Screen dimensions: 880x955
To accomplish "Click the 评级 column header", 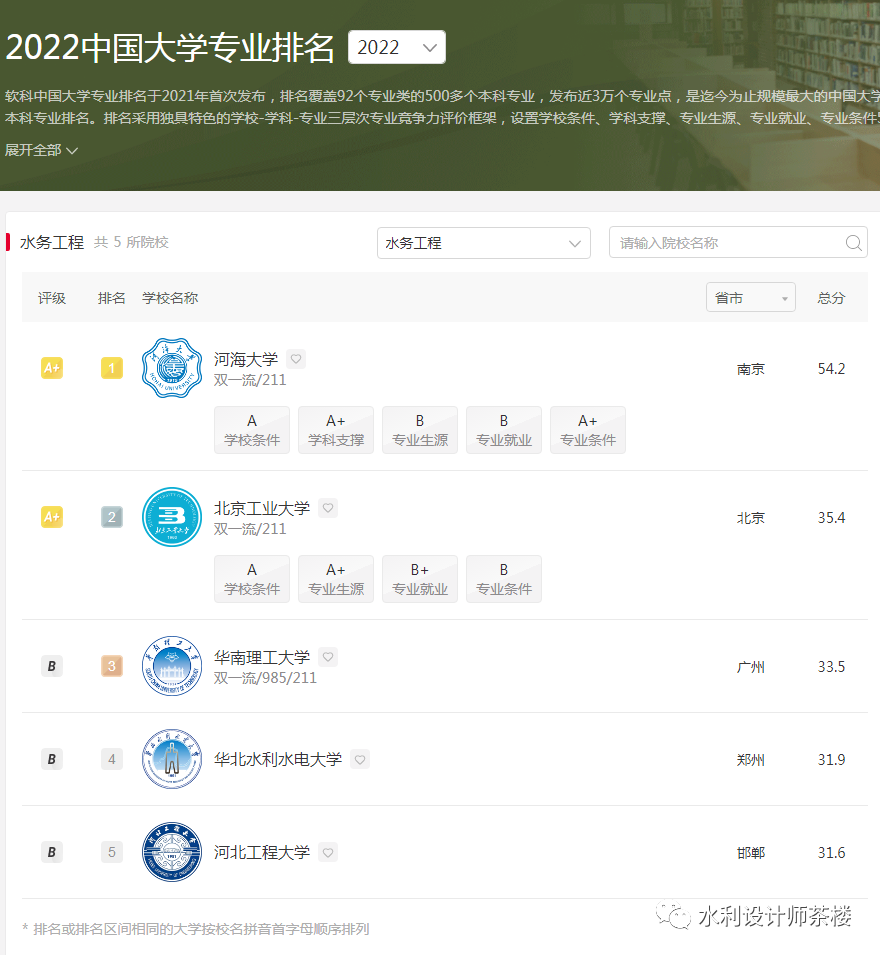I will pos(52,298).
